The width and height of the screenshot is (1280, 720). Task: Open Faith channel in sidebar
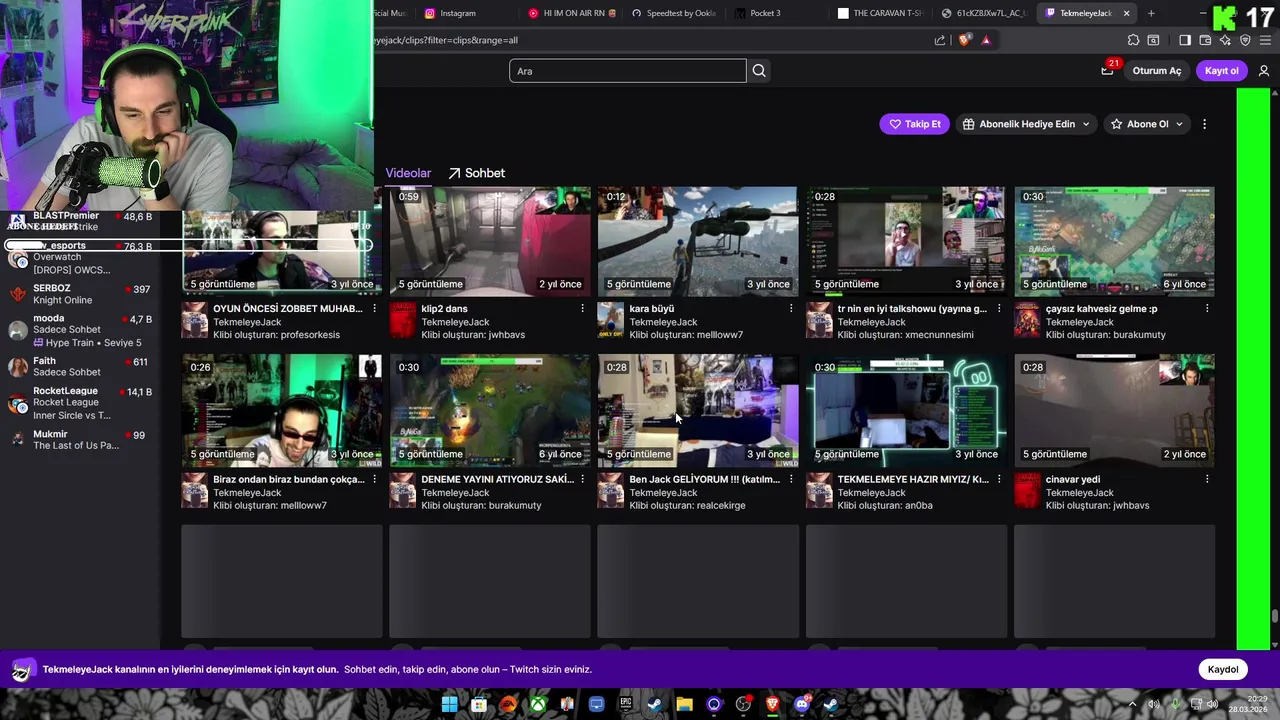80,366
